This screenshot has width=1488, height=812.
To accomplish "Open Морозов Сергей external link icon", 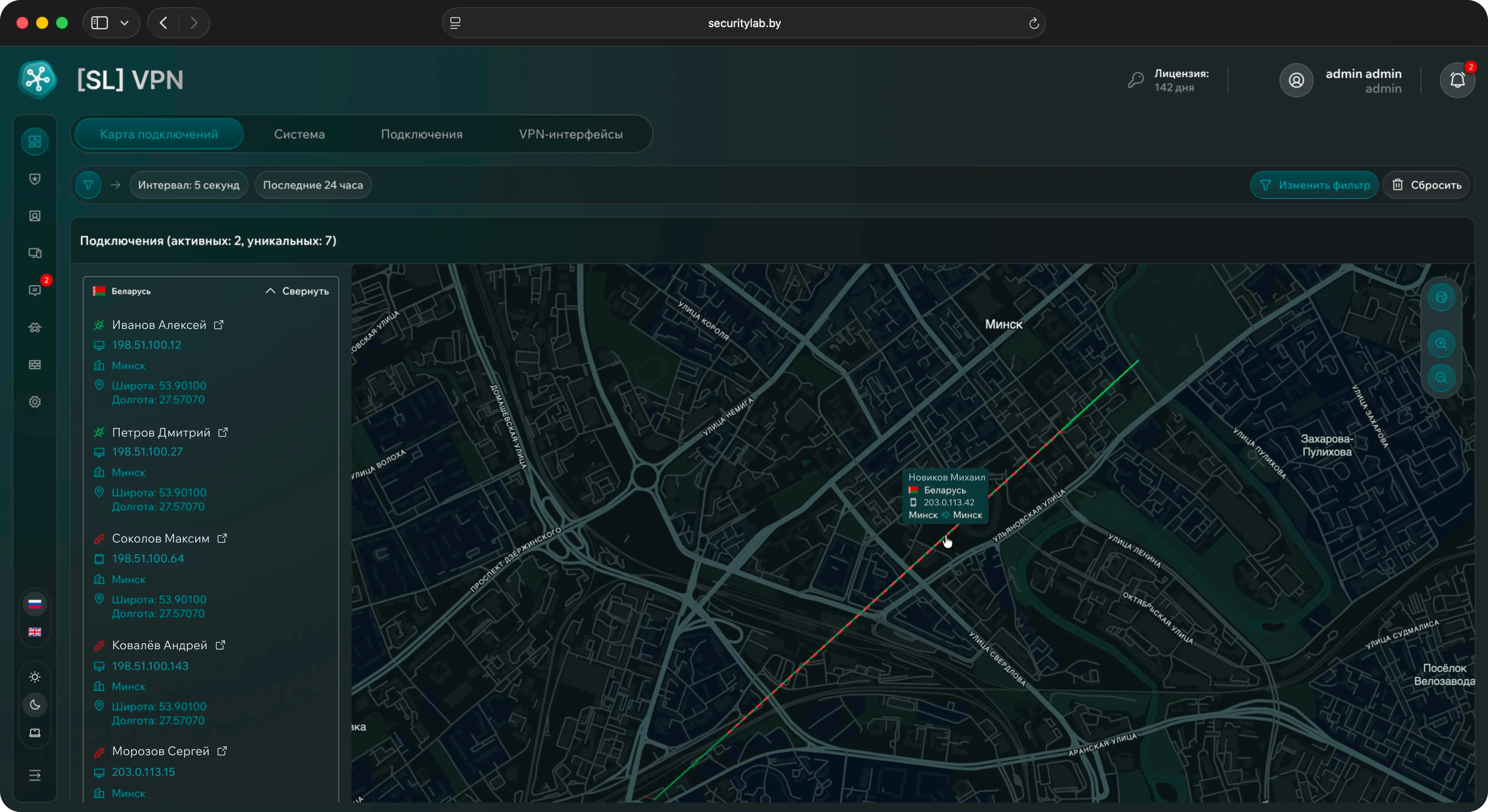I will tap(222, 751).
